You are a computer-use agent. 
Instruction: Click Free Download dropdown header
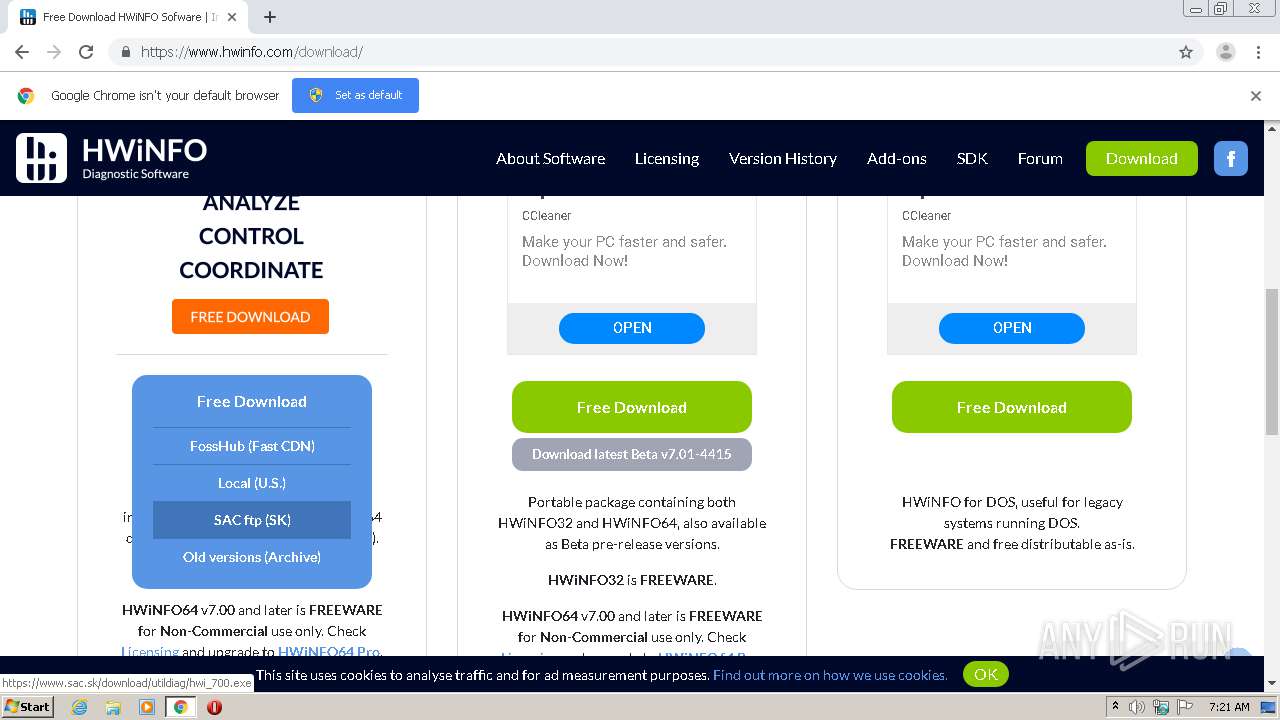[x=252, y=401]
